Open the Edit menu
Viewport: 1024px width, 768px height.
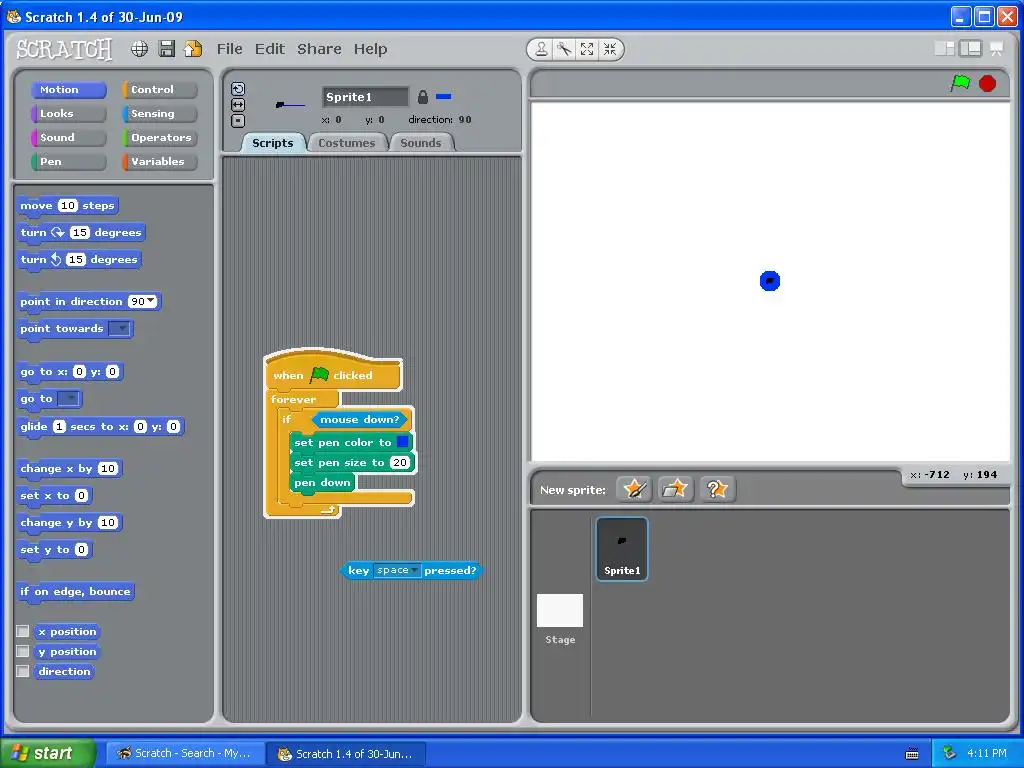270,49
